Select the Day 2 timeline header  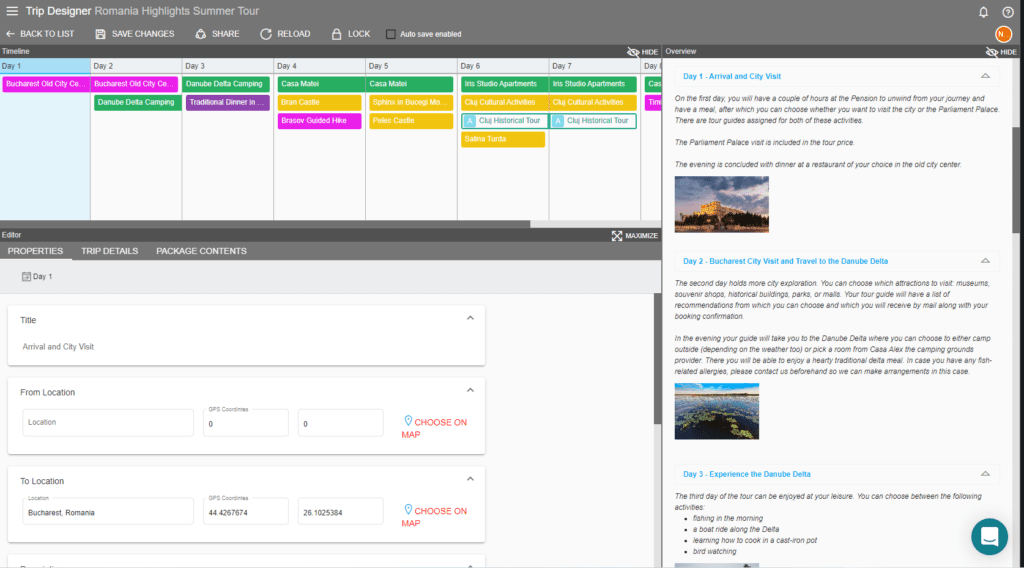point(136,66)
